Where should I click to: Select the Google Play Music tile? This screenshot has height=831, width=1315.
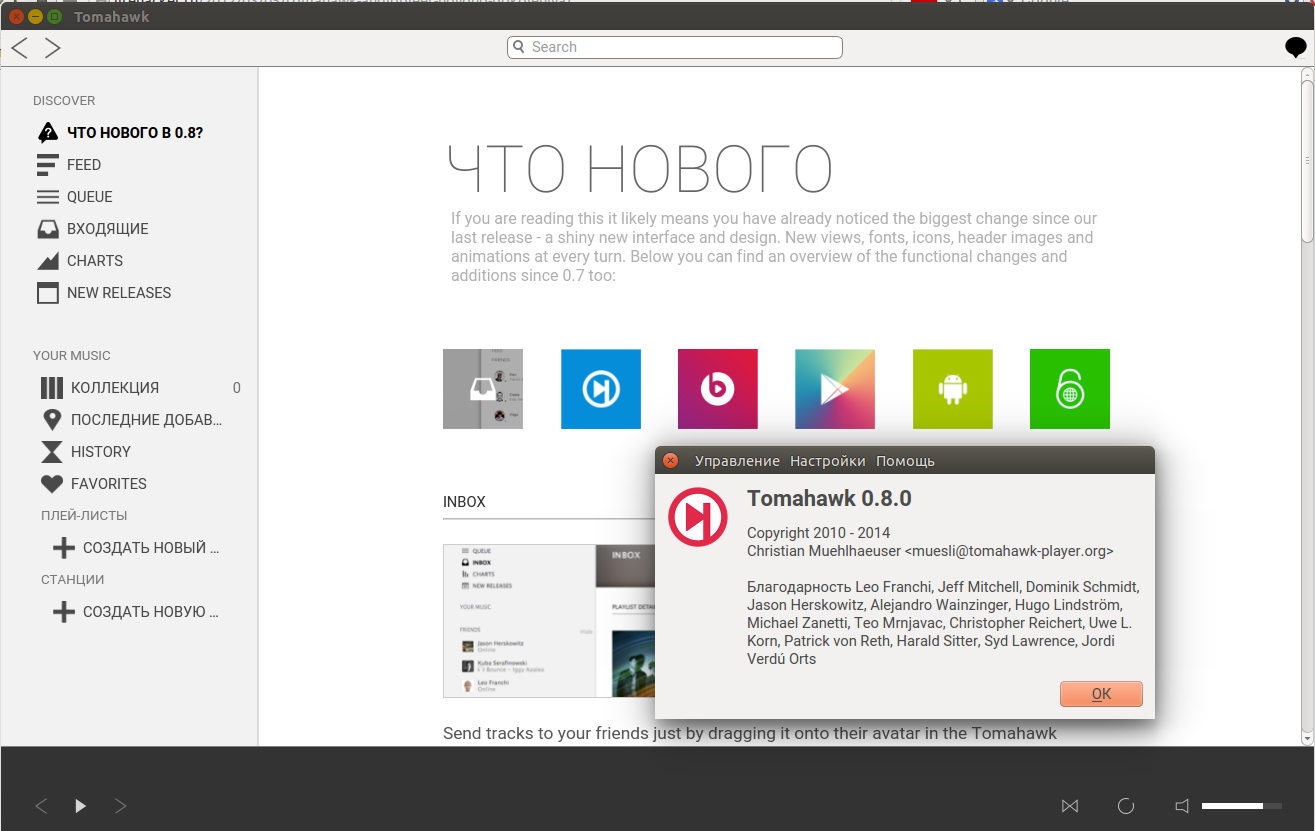835,389
